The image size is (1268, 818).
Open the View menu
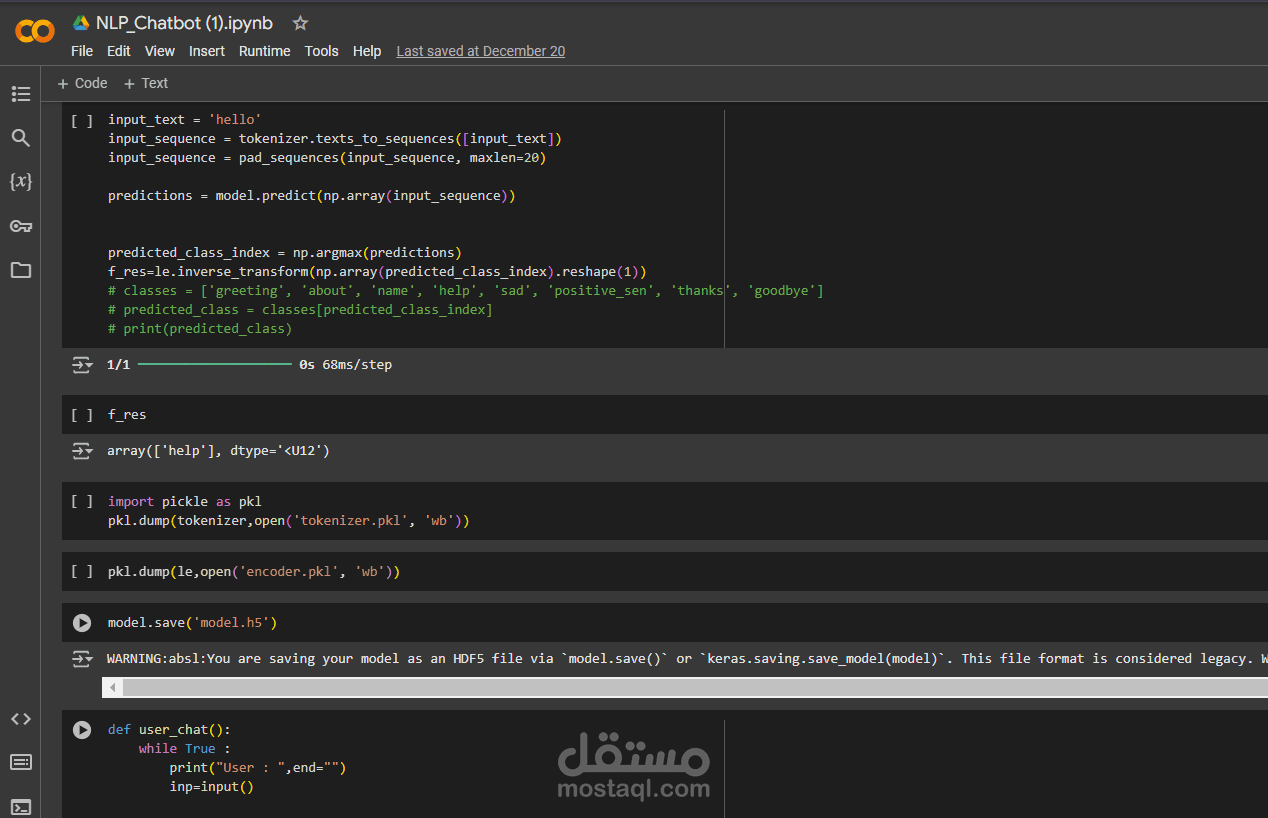point(160,51)
